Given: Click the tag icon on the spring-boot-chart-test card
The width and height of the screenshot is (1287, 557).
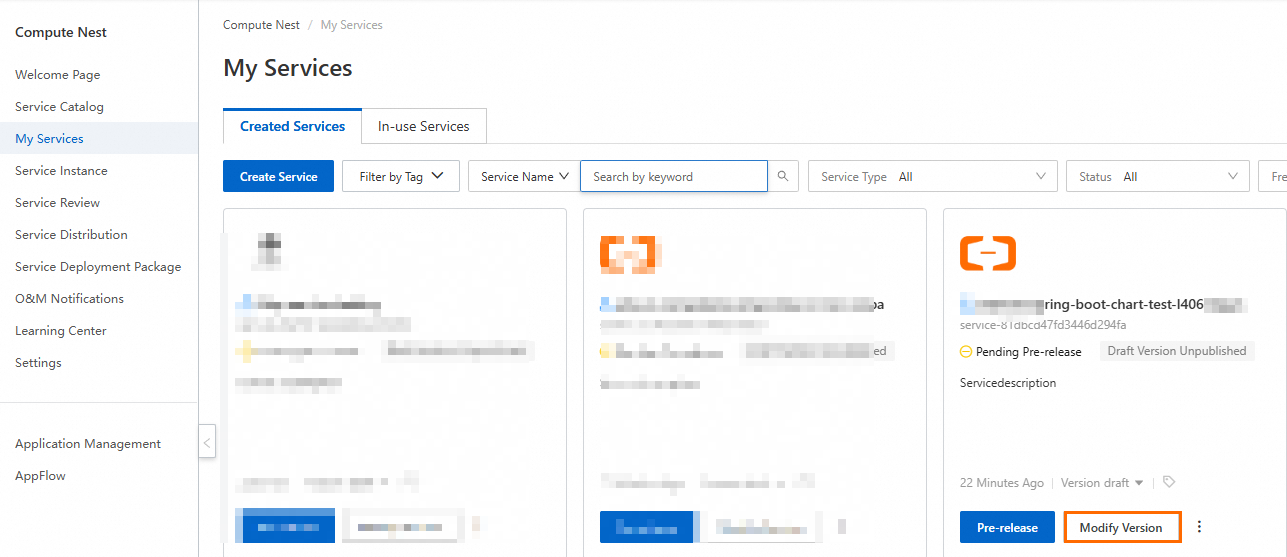Looking at the screenshot, I should tap(1169, 482).
